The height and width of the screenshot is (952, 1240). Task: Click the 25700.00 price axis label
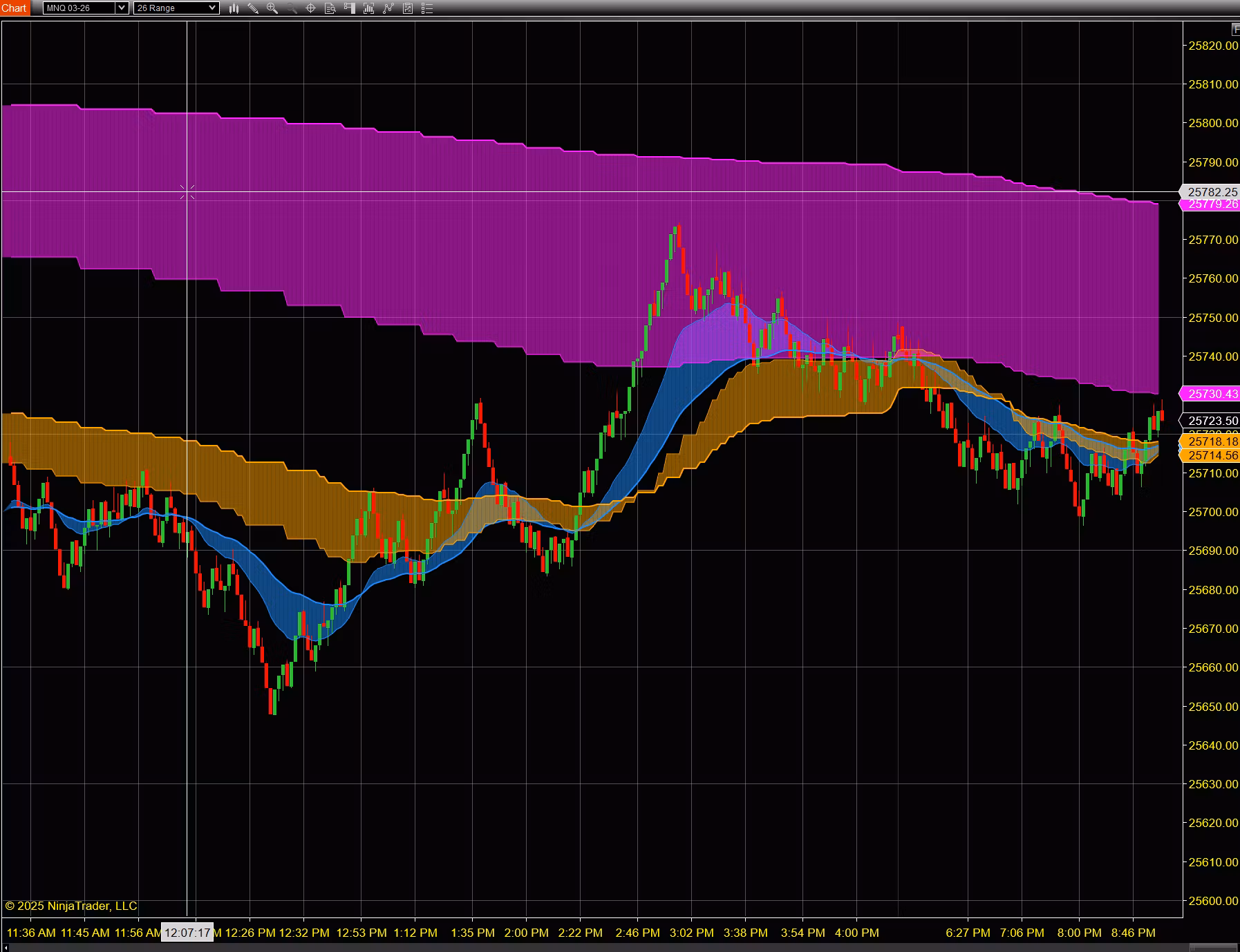coord(1213,512)
